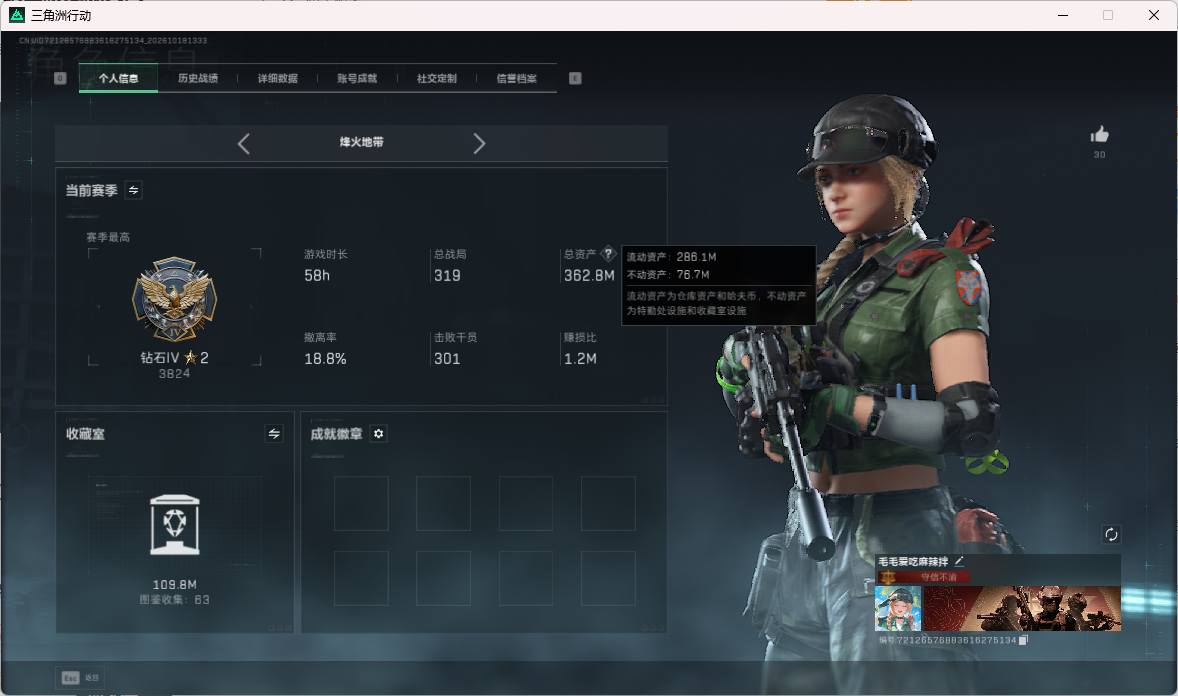Screen dimensions: 1178x696
Task: Click the circular rotate-model icon beside the character
Action: tap(1111, 534)
